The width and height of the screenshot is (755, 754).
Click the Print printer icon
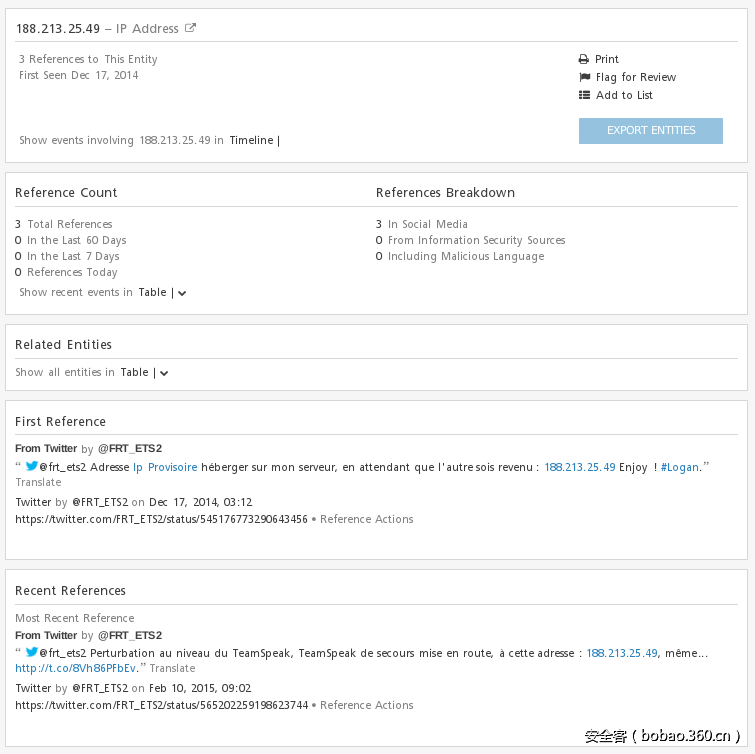pyautogui.click(x=584, y=59)
